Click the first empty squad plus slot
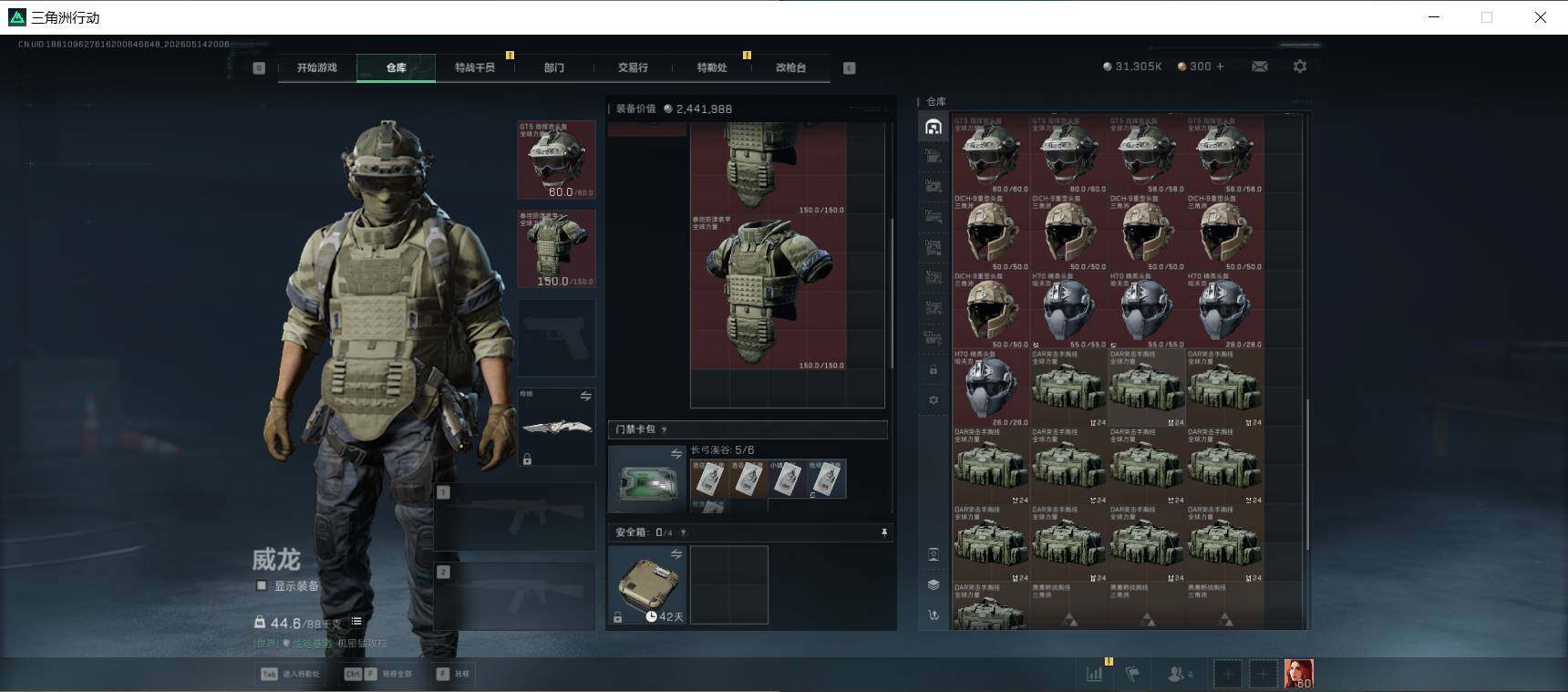This screenshot has width=1568, height=692. (x=1228, y=674)
